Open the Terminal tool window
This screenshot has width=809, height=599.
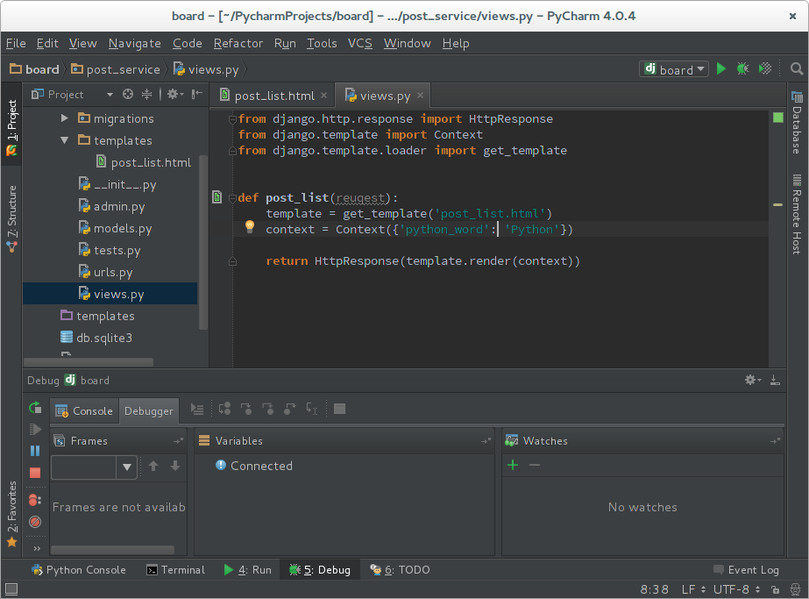click(175, 570)
